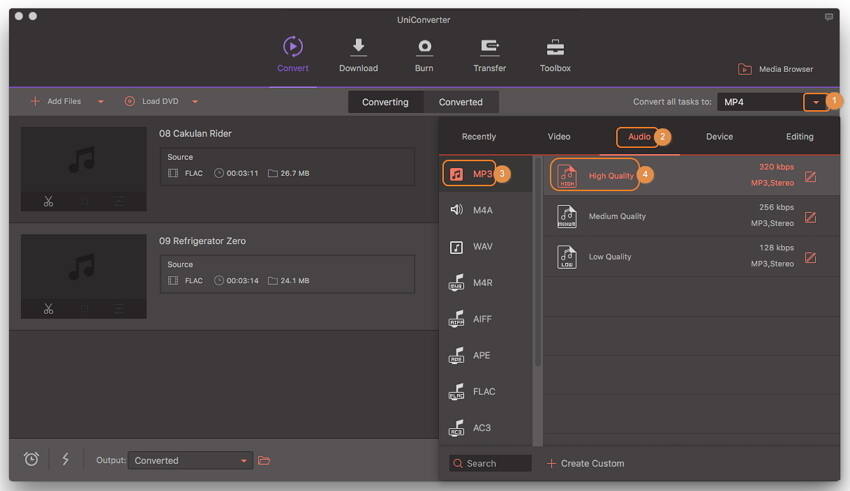Open the trim scissors for 09 Refrigerator Zero
Viewport: 850px width, 491px height.
(48, 309)
